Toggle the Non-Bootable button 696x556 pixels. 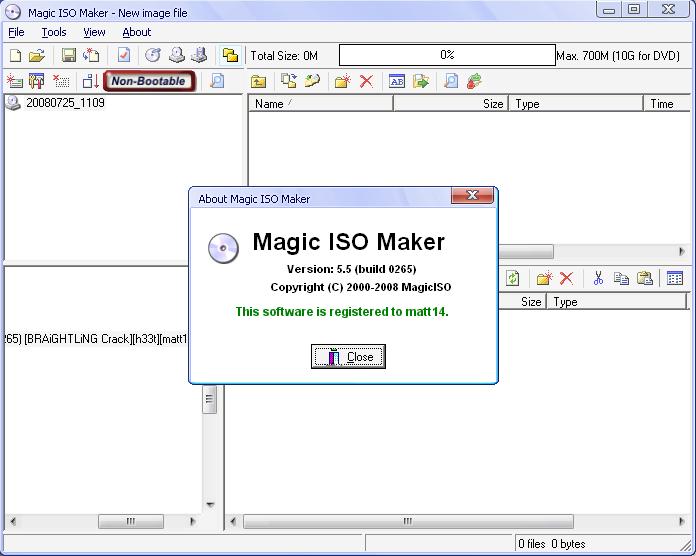[x=149, y=81]
